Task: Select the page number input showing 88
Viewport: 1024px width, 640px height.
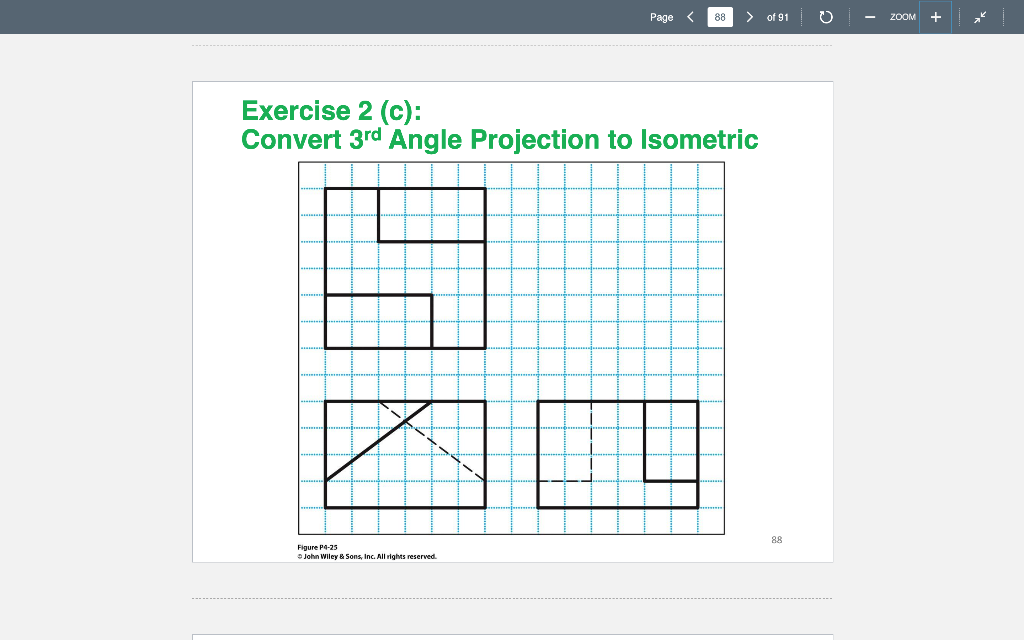Action: click(x=720, y=16)
